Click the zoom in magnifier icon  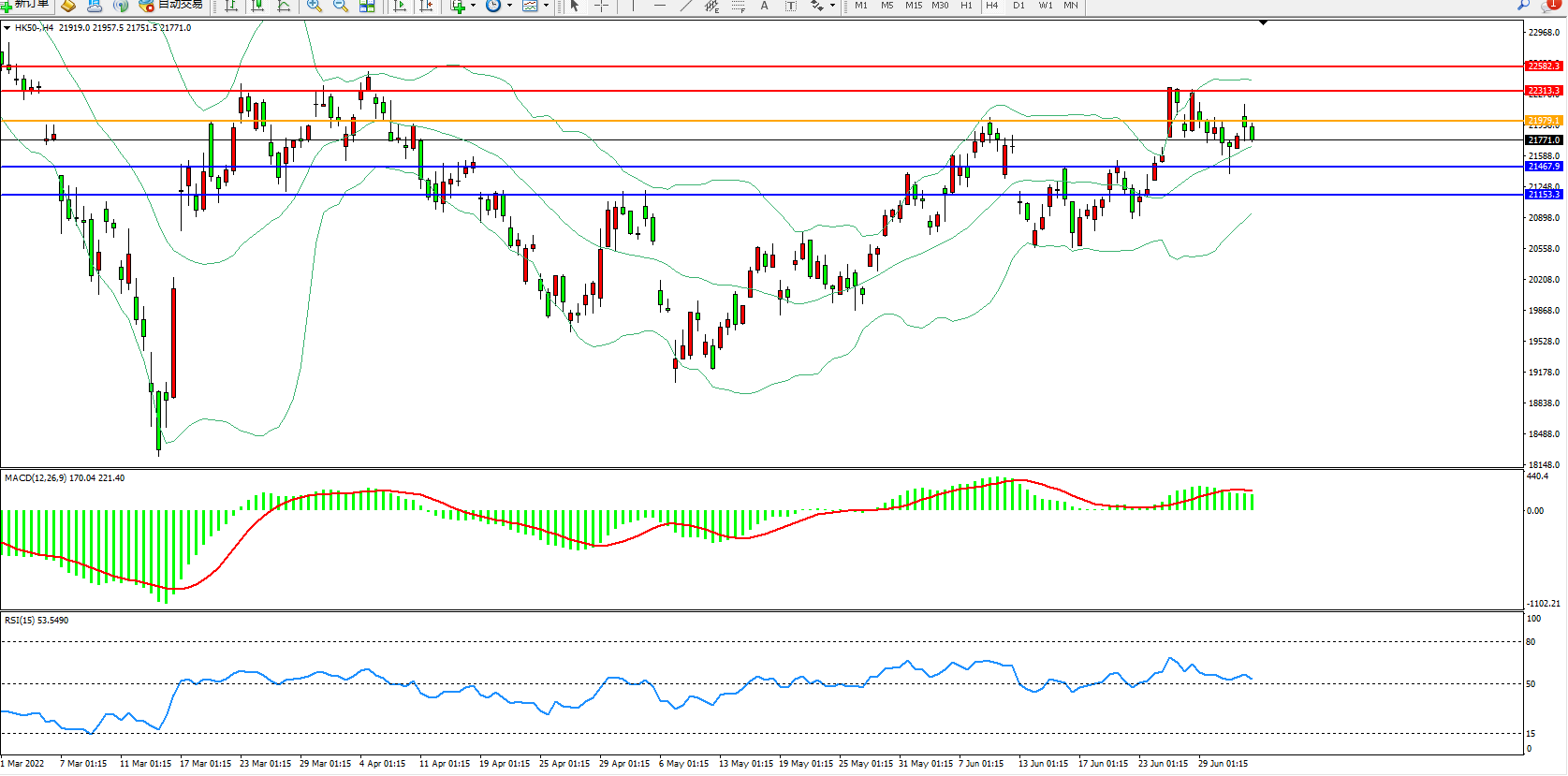pyautogui.click(x=315, y=6)
